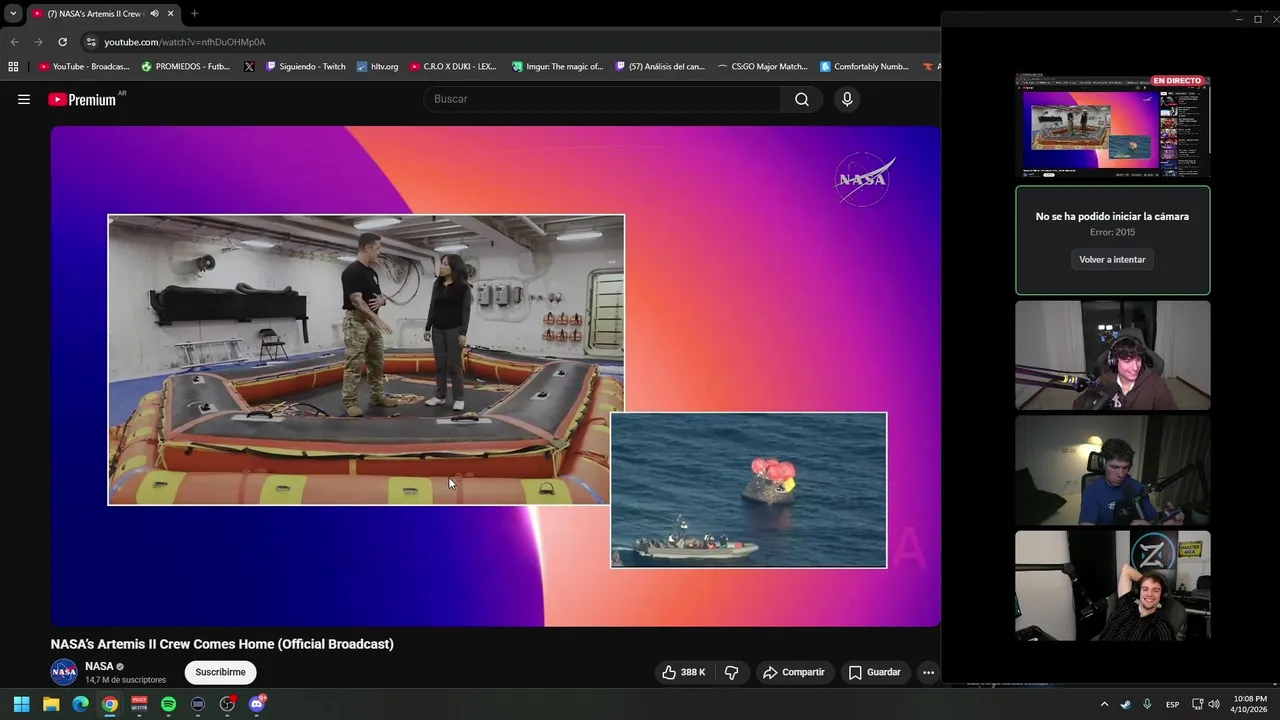
Task: Open volume control in system tray
Action: [1214, 704]
